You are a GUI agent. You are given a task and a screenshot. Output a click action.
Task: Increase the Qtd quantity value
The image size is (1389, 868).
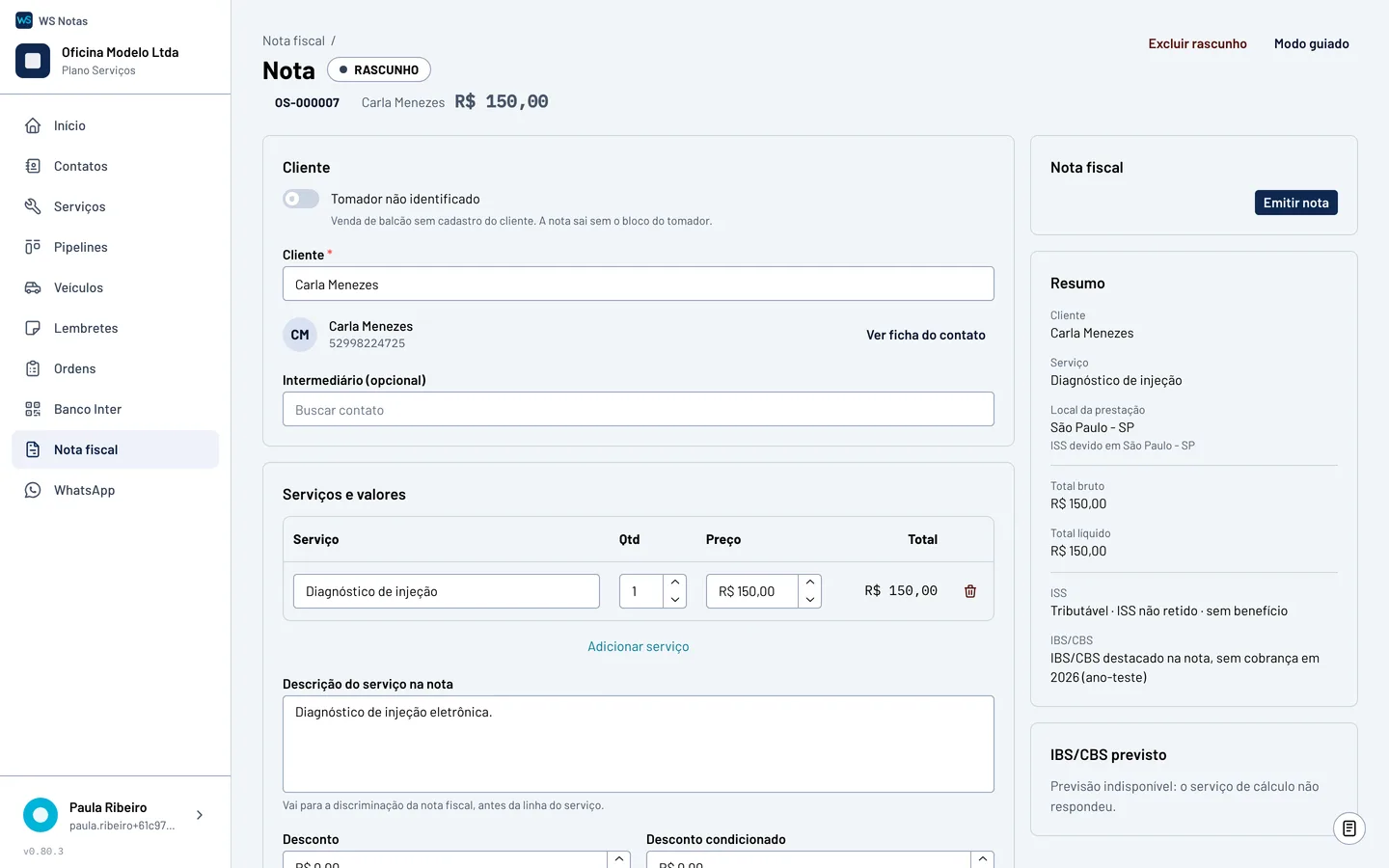675,583
